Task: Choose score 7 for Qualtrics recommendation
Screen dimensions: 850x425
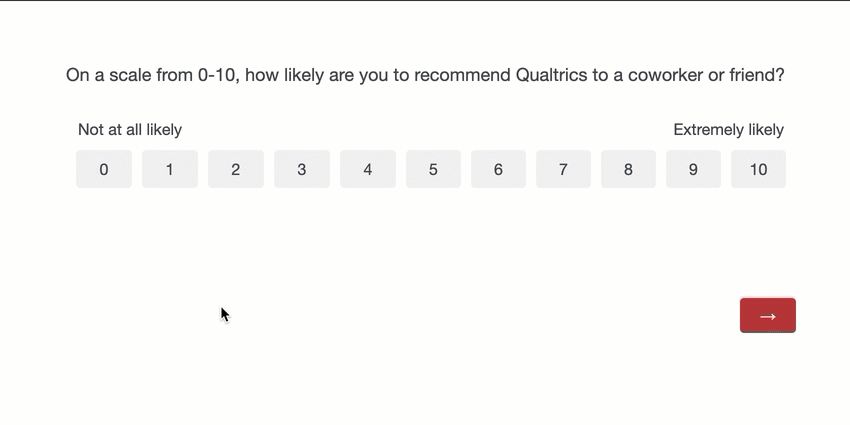Action: 563,169
